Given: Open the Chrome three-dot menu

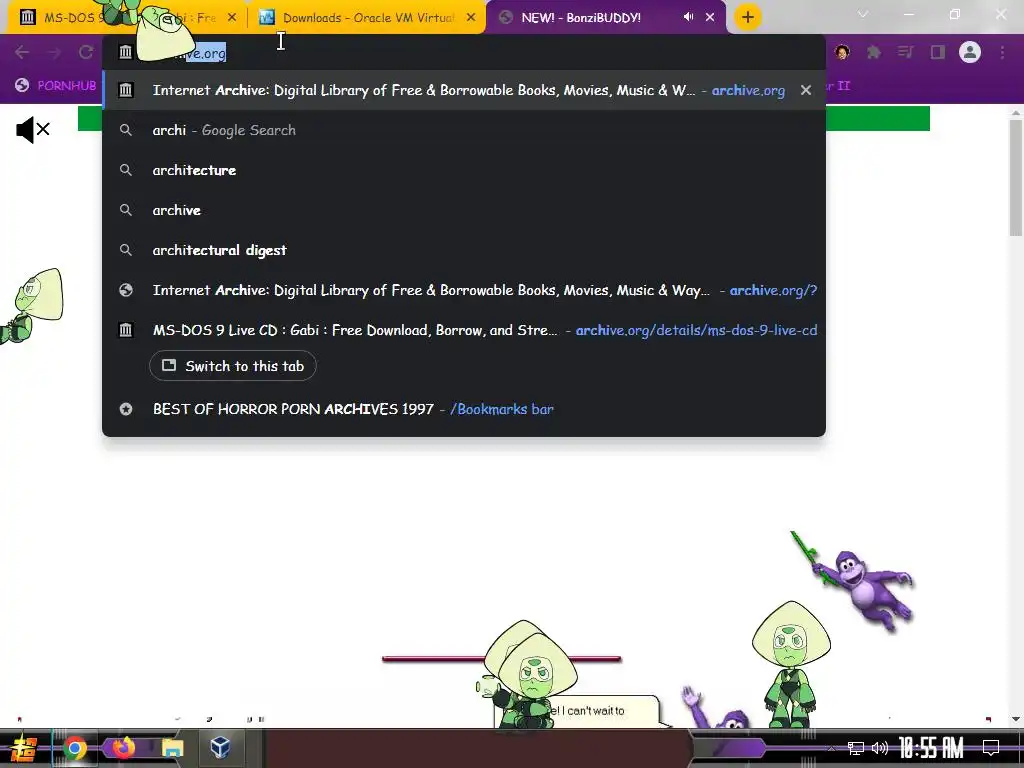Looking at the screenshot, I should pos(1002,52).
